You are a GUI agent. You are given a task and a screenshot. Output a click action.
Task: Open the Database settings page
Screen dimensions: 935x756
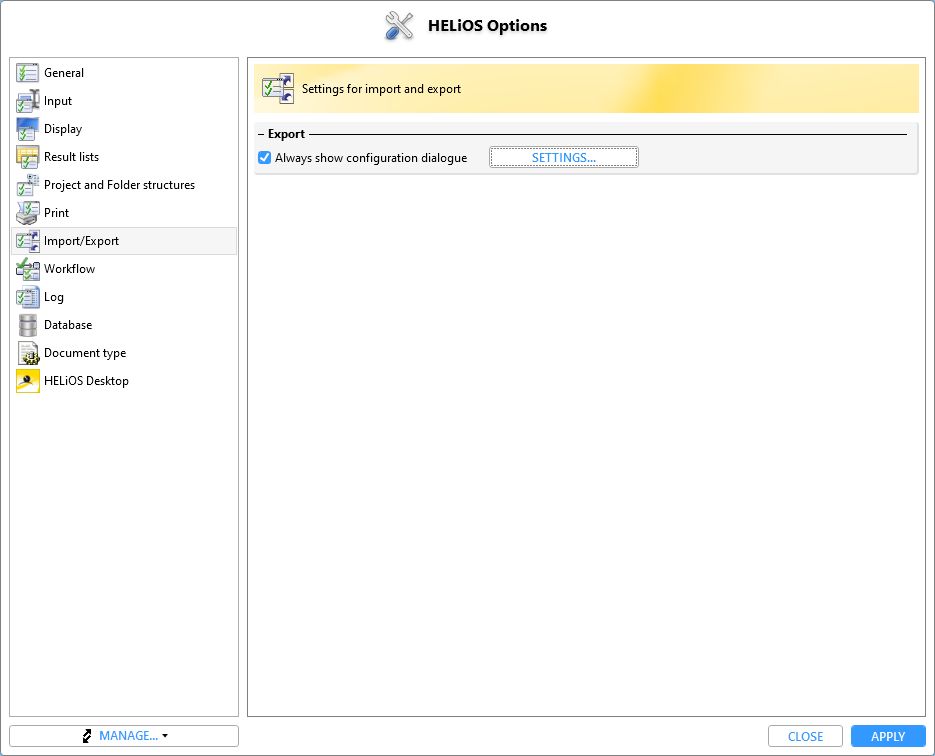[68, 325]
